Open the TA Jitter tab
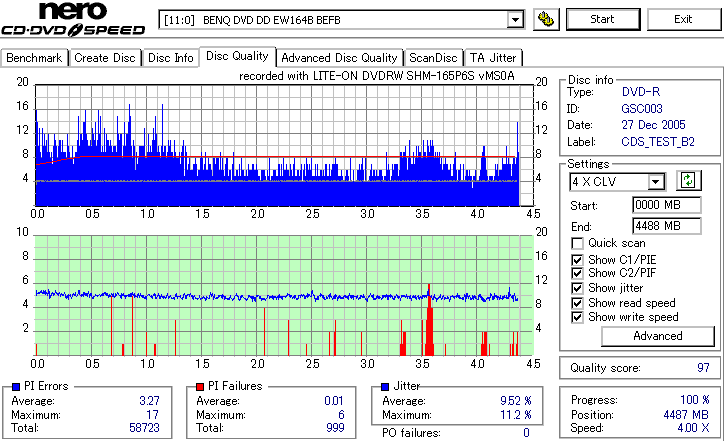 point(493,58)
